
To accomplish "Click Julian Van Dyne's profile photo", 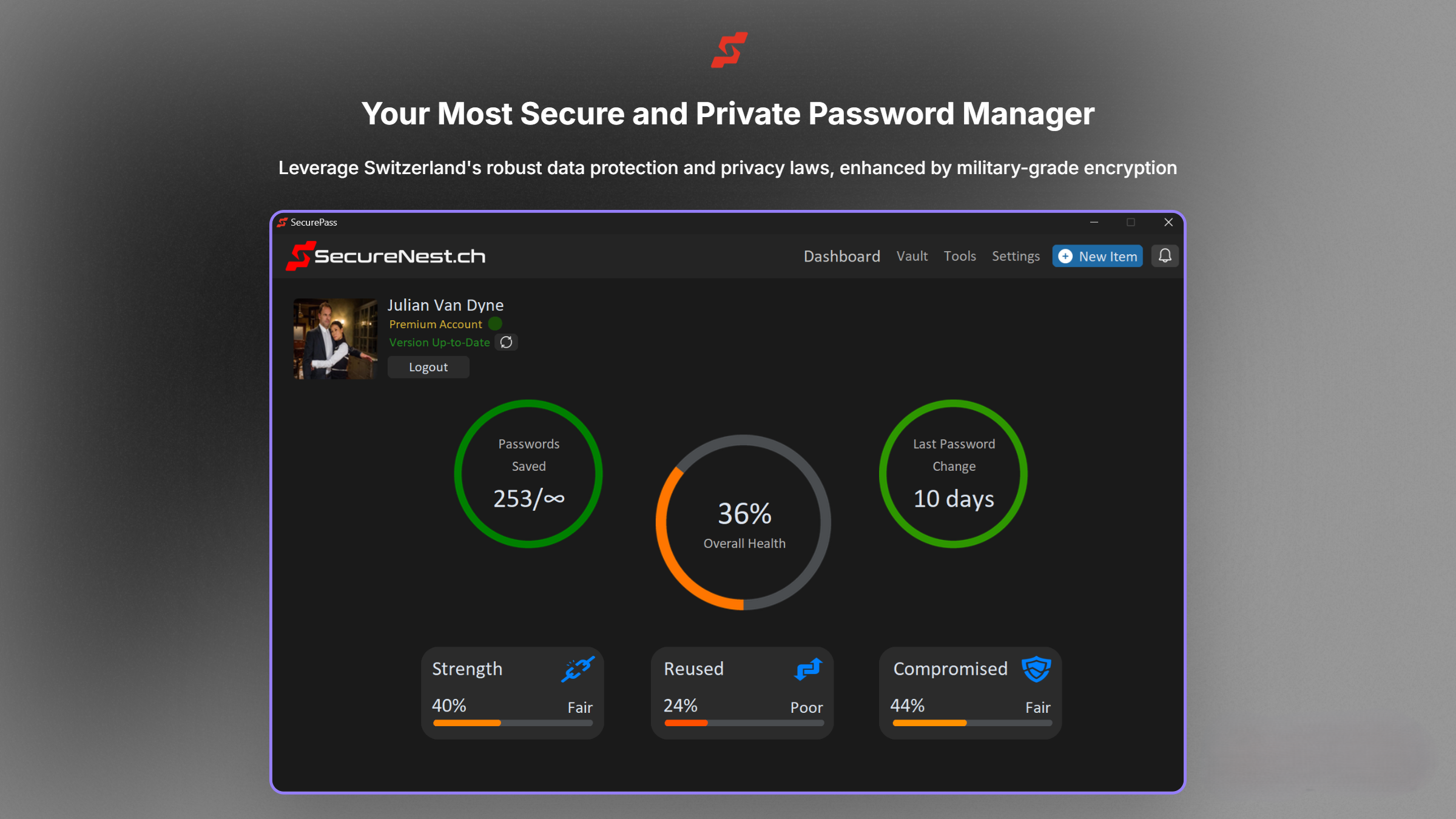I will 335,339.
